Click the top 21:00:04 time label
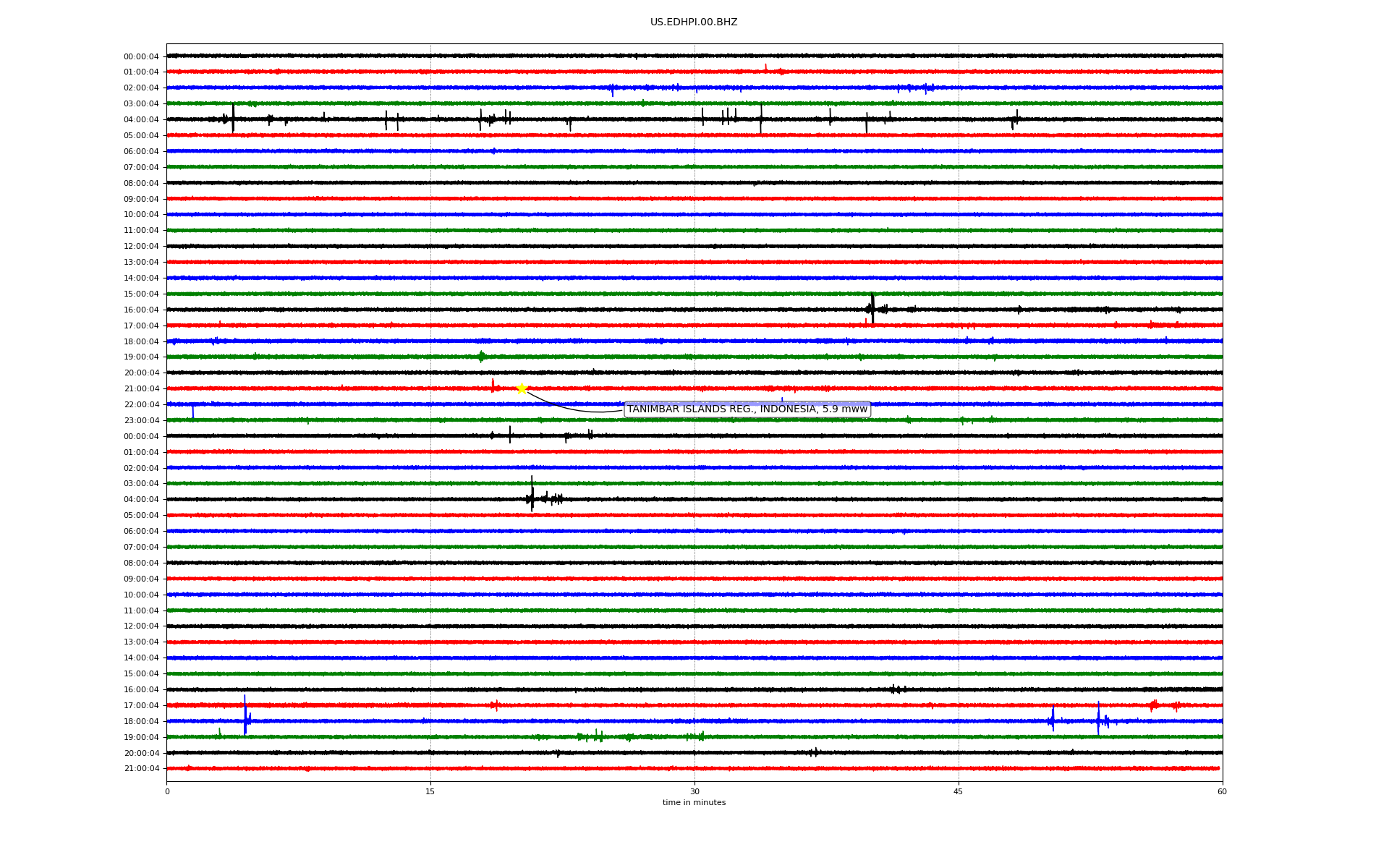Screen dimensions: 1389x868 pyautogui.click(x=141, y=389)
